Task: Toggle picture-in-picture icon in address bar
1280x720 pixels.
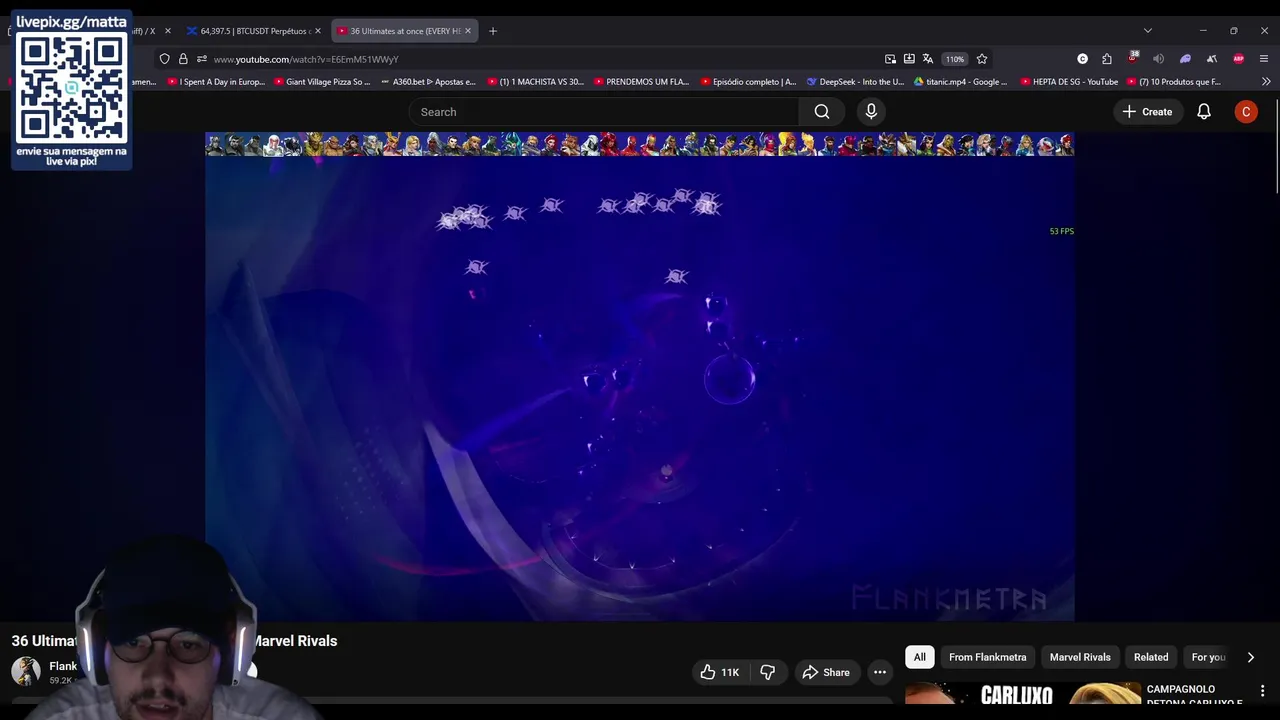Action: (x=890, y=59)
